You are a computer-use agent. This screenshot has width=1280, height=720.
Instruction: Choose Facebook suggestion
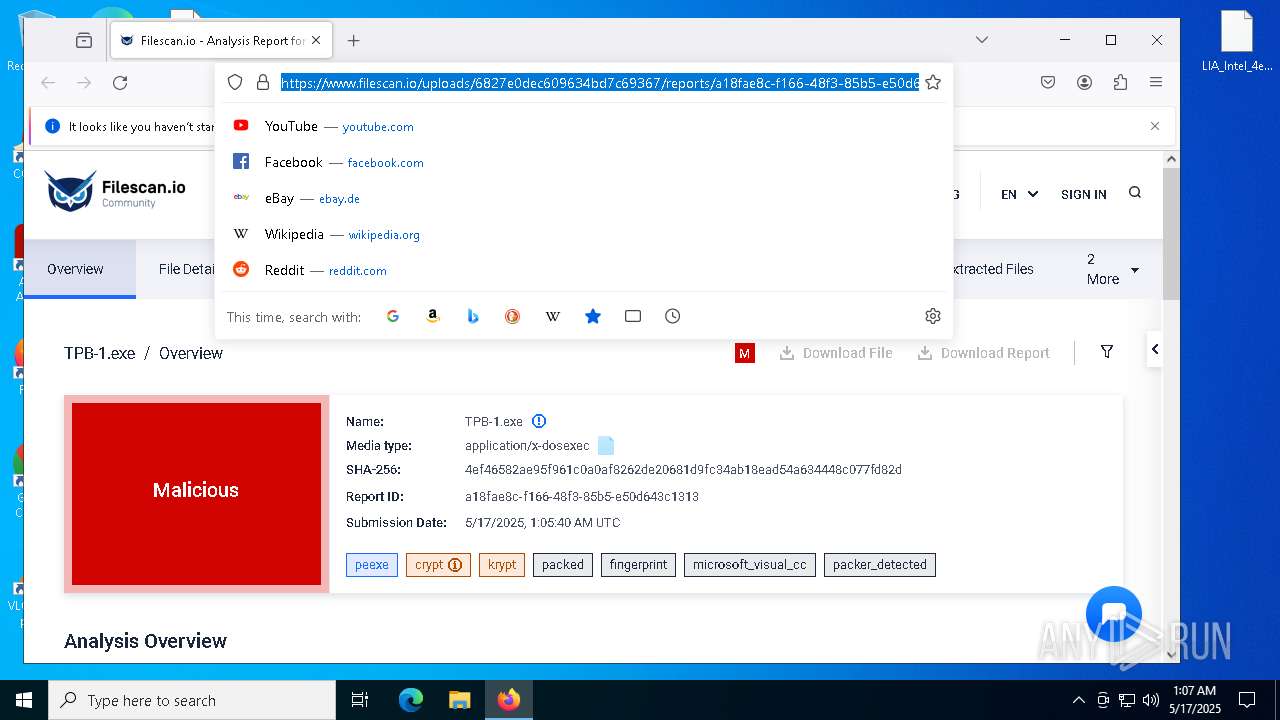coord(584,162)
